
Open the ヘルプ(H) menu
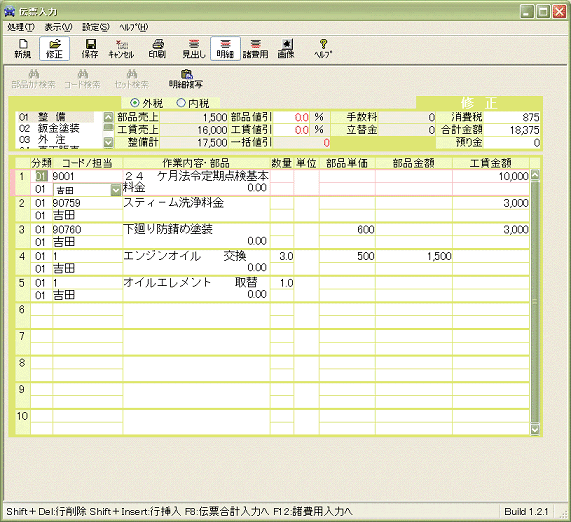point(134,27)
